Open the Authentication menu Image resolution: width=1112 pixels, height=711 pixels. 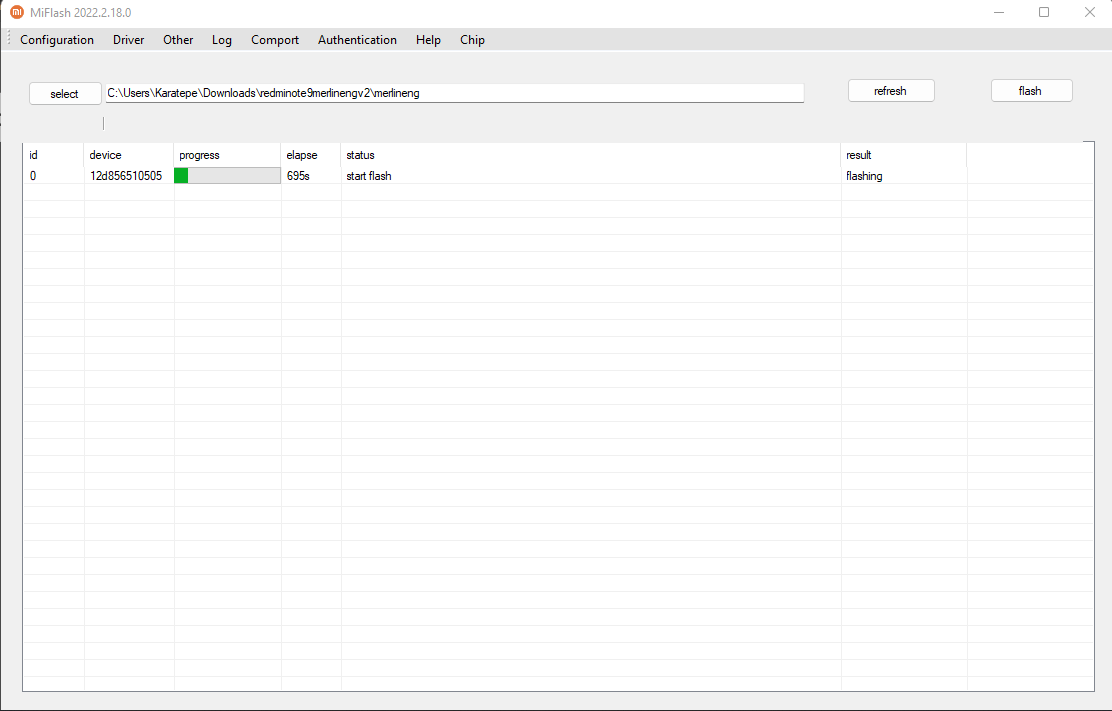[357, 40]
